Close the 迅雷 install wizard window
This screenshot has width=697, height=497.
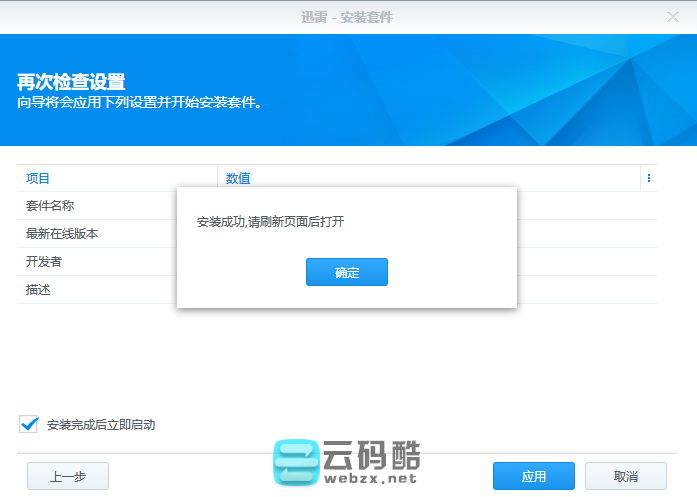tap(673, 17)
